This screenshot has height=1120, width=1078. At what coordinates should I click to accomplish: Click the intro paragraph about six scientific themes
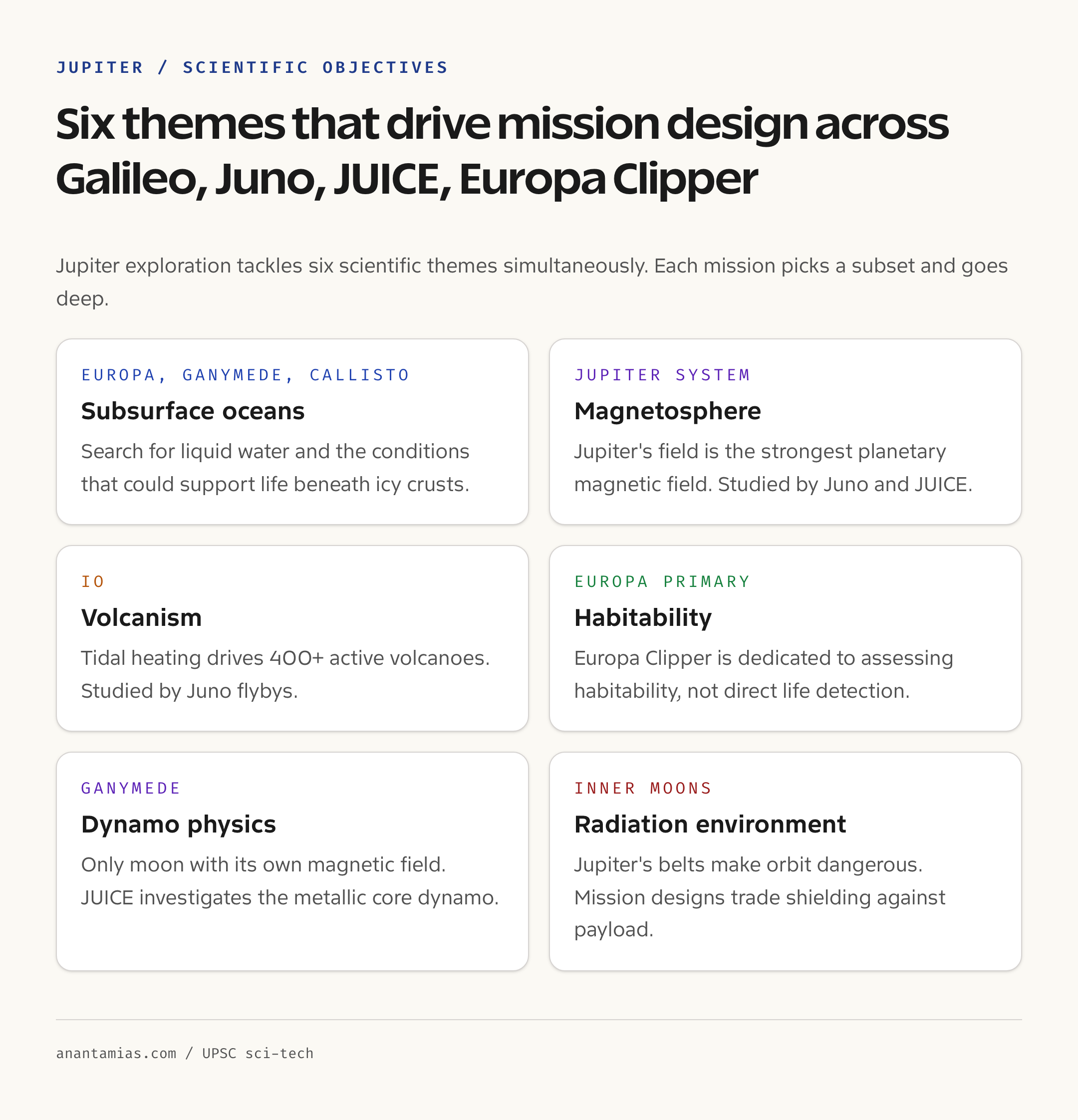click(x=532, y=281)
